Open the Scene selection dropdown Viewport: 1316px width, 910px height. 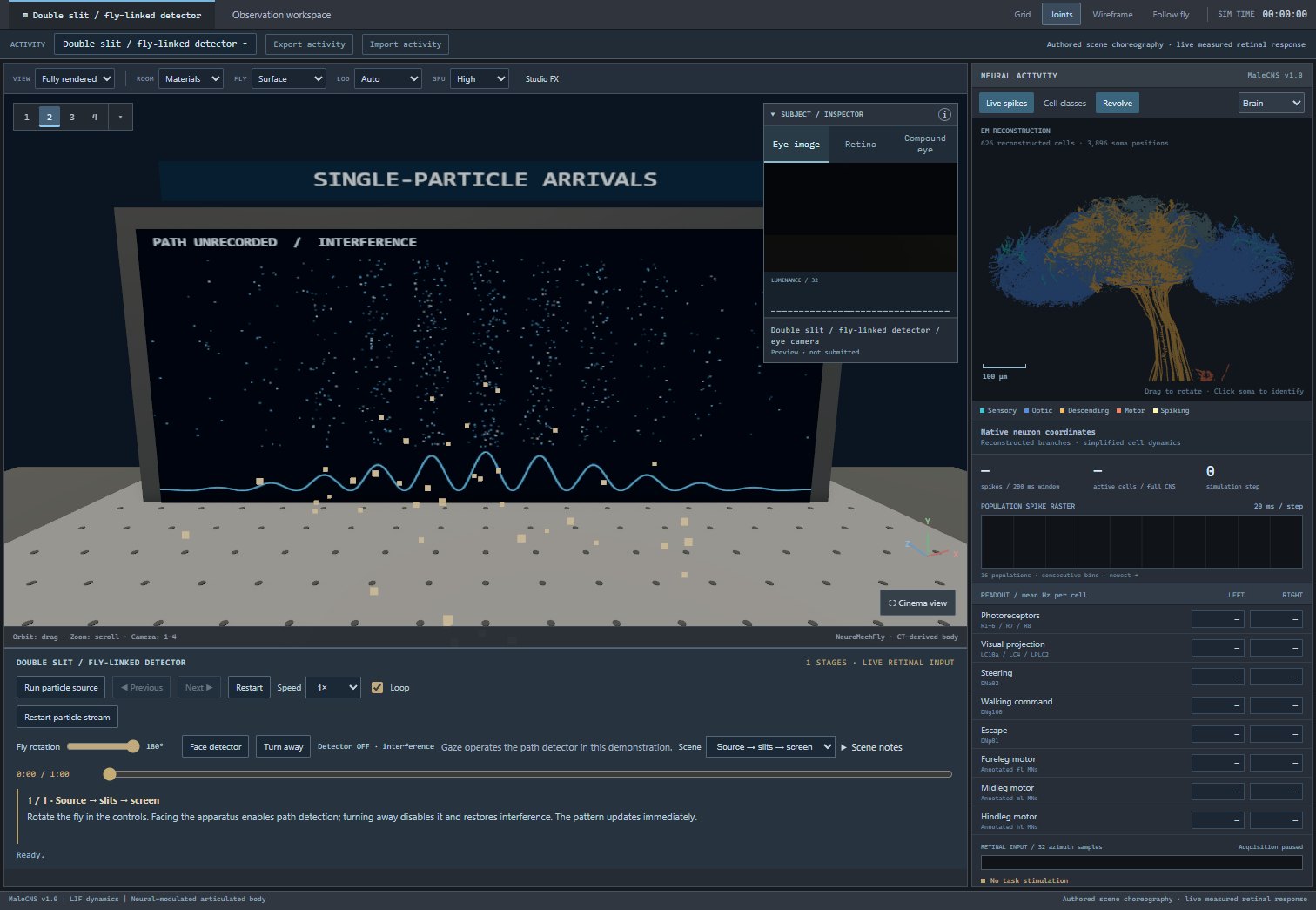(x=771, y=746)
